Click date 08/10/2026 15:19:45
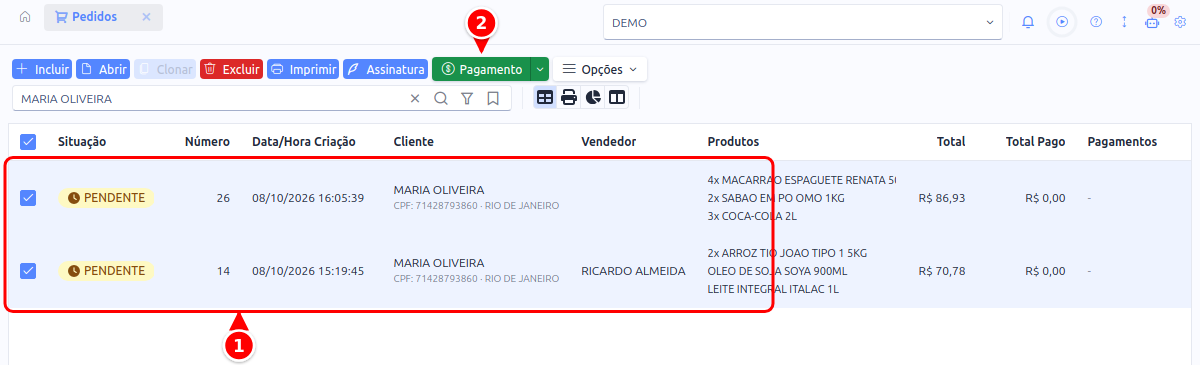The height and width of the screenshot is (365, 1200). [x=308, y=271]
